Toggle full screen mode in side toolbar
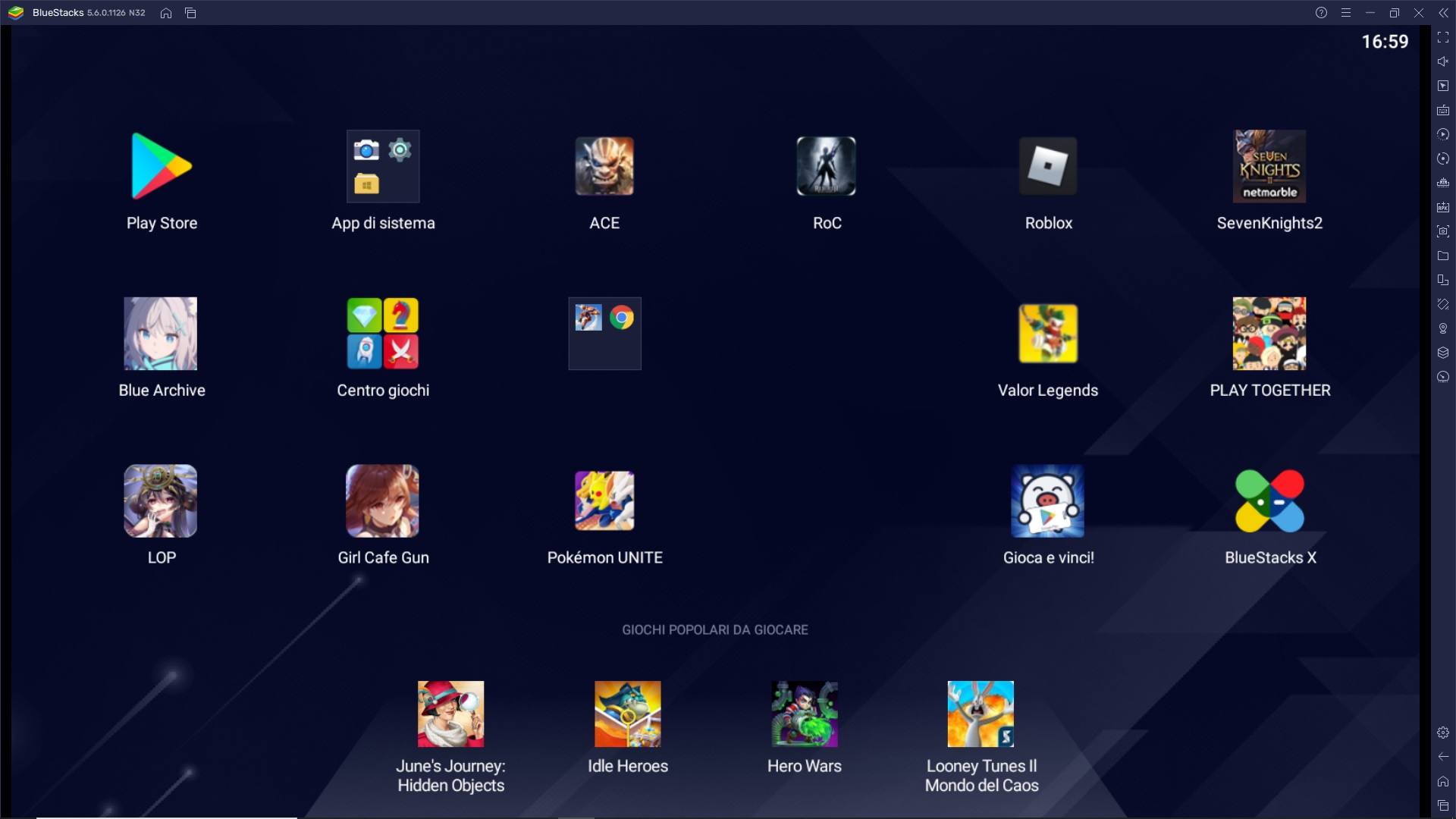This screenshot has height=819, width=1456. coord(1443,37)
